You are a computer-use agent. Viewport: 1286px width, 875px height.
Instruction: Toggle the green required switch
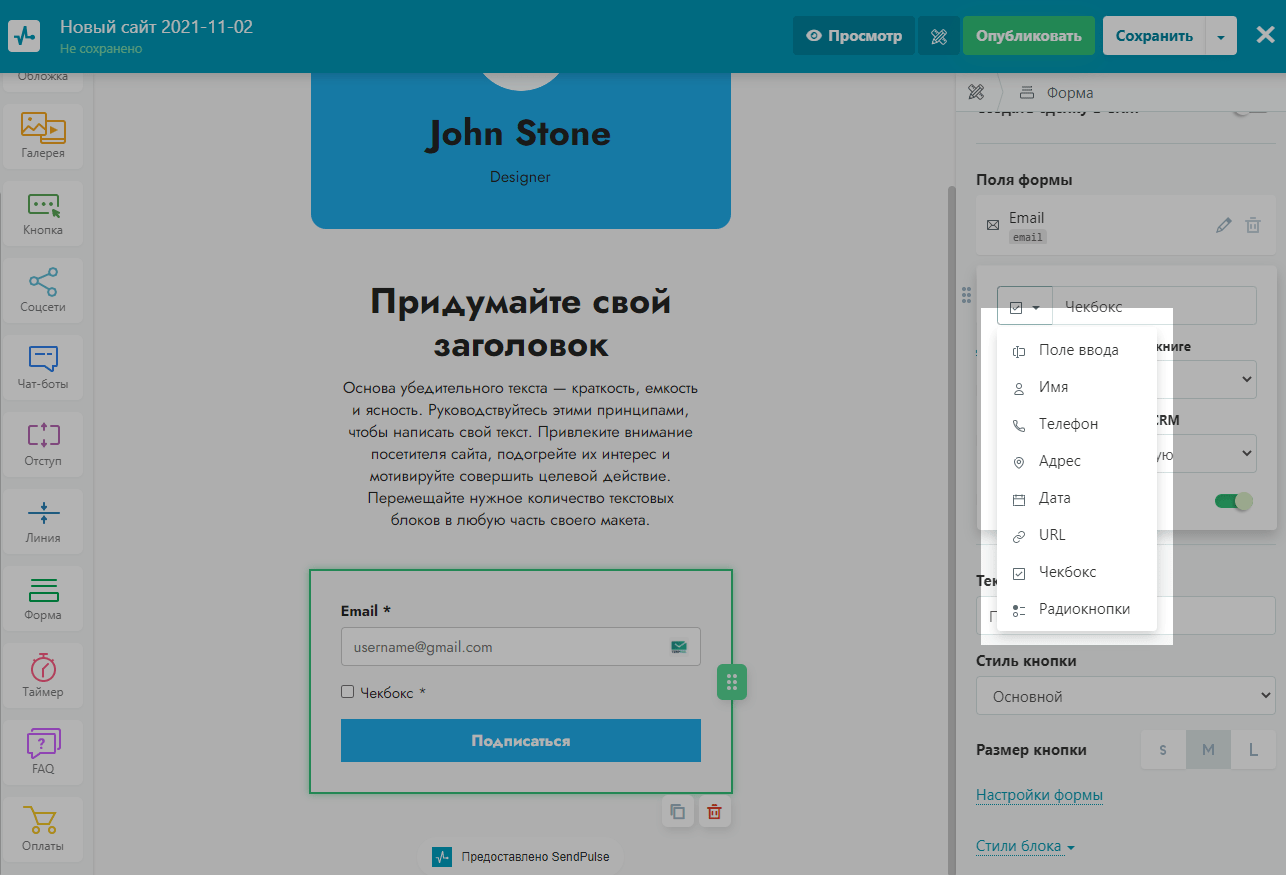tap(1234, 501)
